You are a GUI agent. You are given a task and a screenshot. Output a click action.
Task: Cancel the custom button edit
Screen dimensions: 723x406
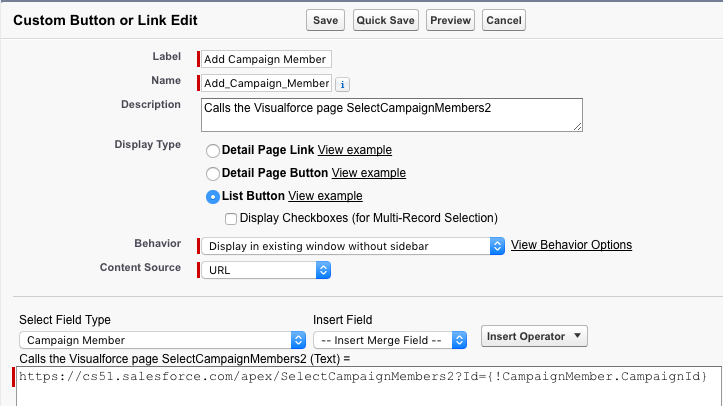click(x=504, y=20)
